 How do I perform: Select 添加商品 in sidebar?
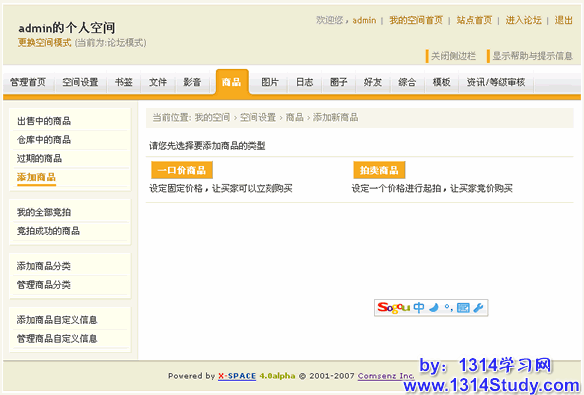coord(36,177)
